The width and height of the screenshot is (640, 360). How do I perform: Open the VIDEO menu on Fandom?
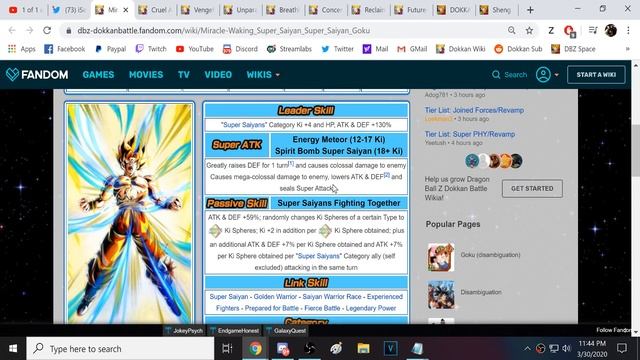click(218, 75)
